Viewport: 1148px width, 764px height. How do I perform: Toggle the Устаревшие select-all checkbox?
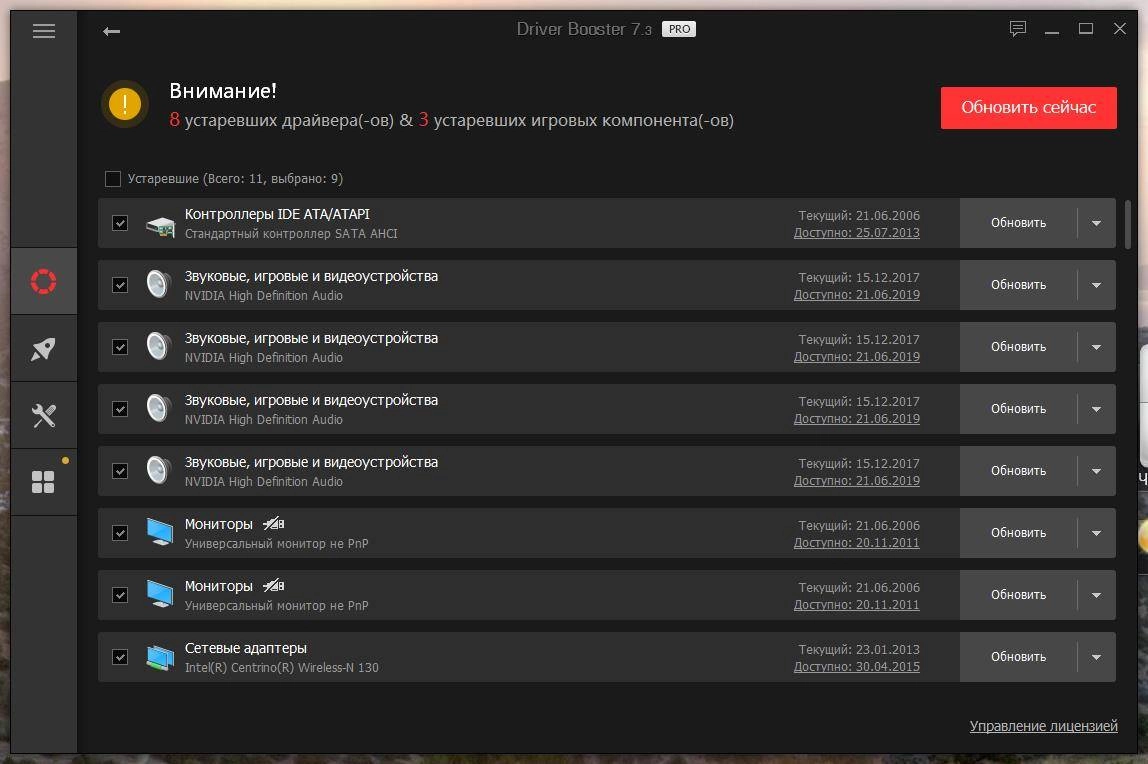(113, 179)
